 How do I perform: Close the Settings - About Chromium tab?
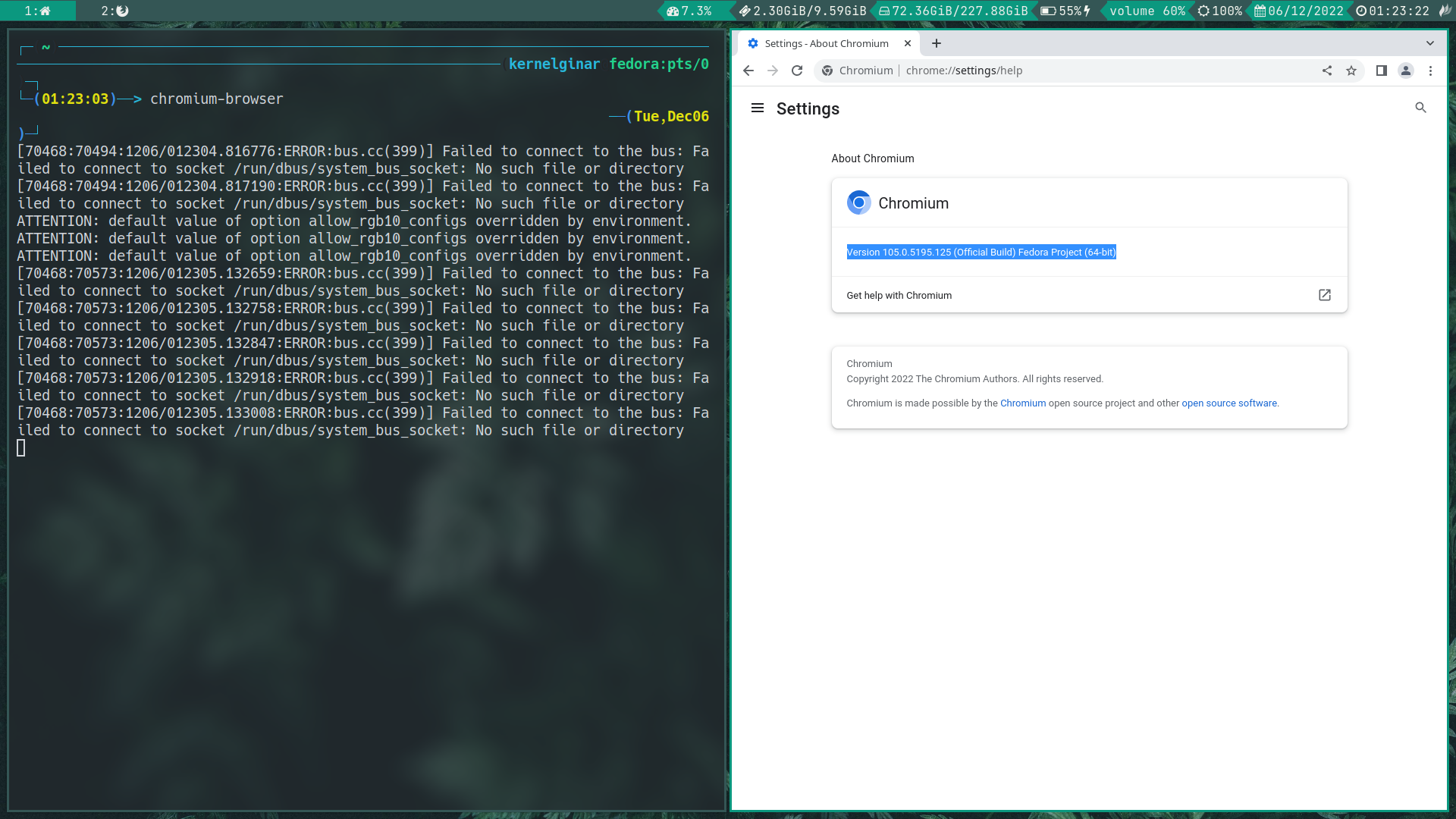tap(908, 43)
